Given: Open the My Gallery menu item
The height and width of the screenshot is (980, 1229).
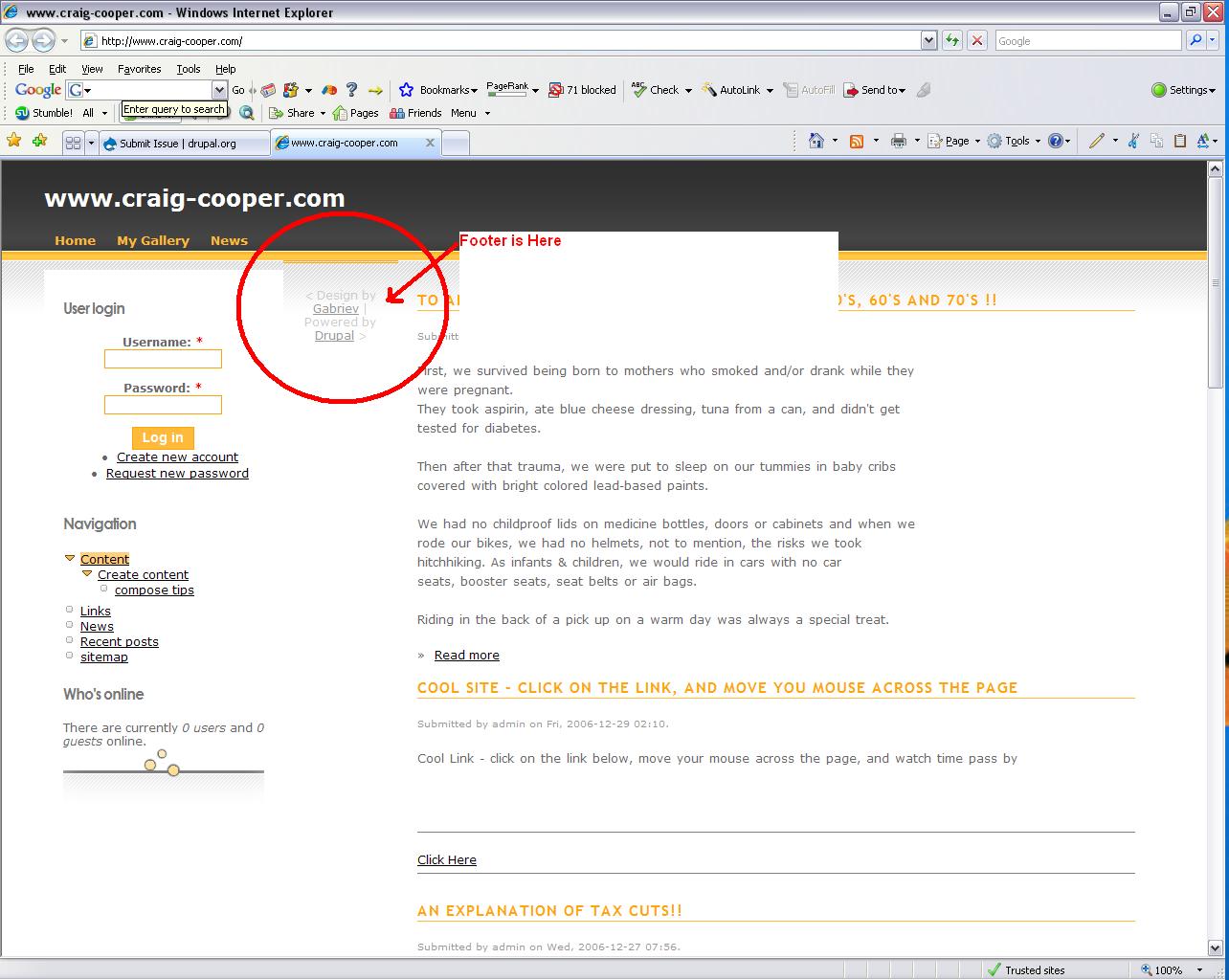Looking at the screenshot, I should [152, 240].
